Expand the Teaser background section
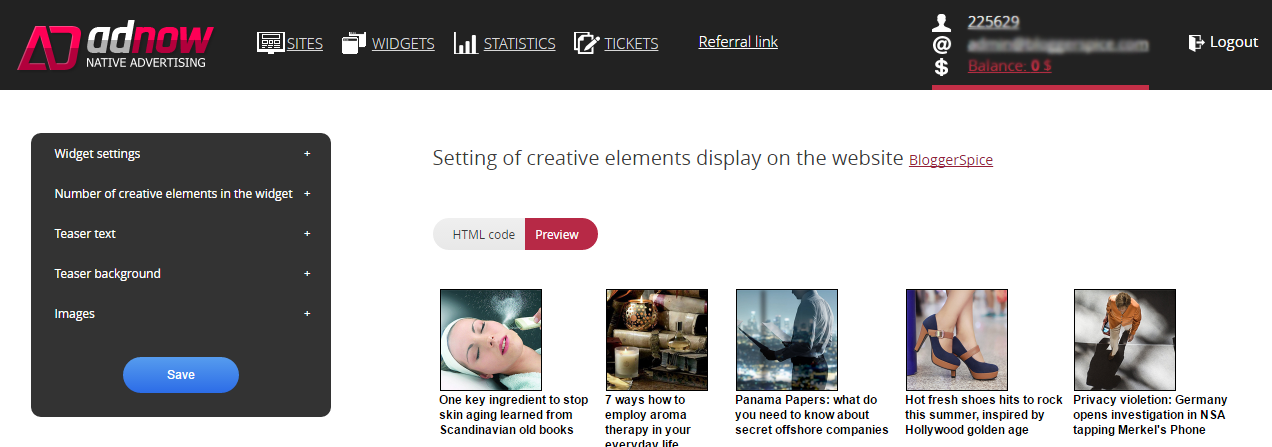1272x447 pixels. 307,274
